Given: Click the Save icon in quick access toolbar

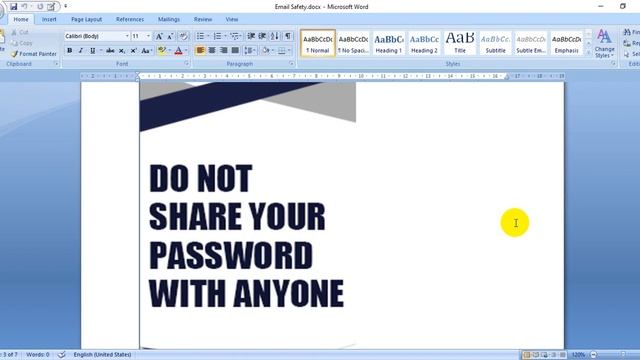Looking at the screenshot, I should point(13,7).
